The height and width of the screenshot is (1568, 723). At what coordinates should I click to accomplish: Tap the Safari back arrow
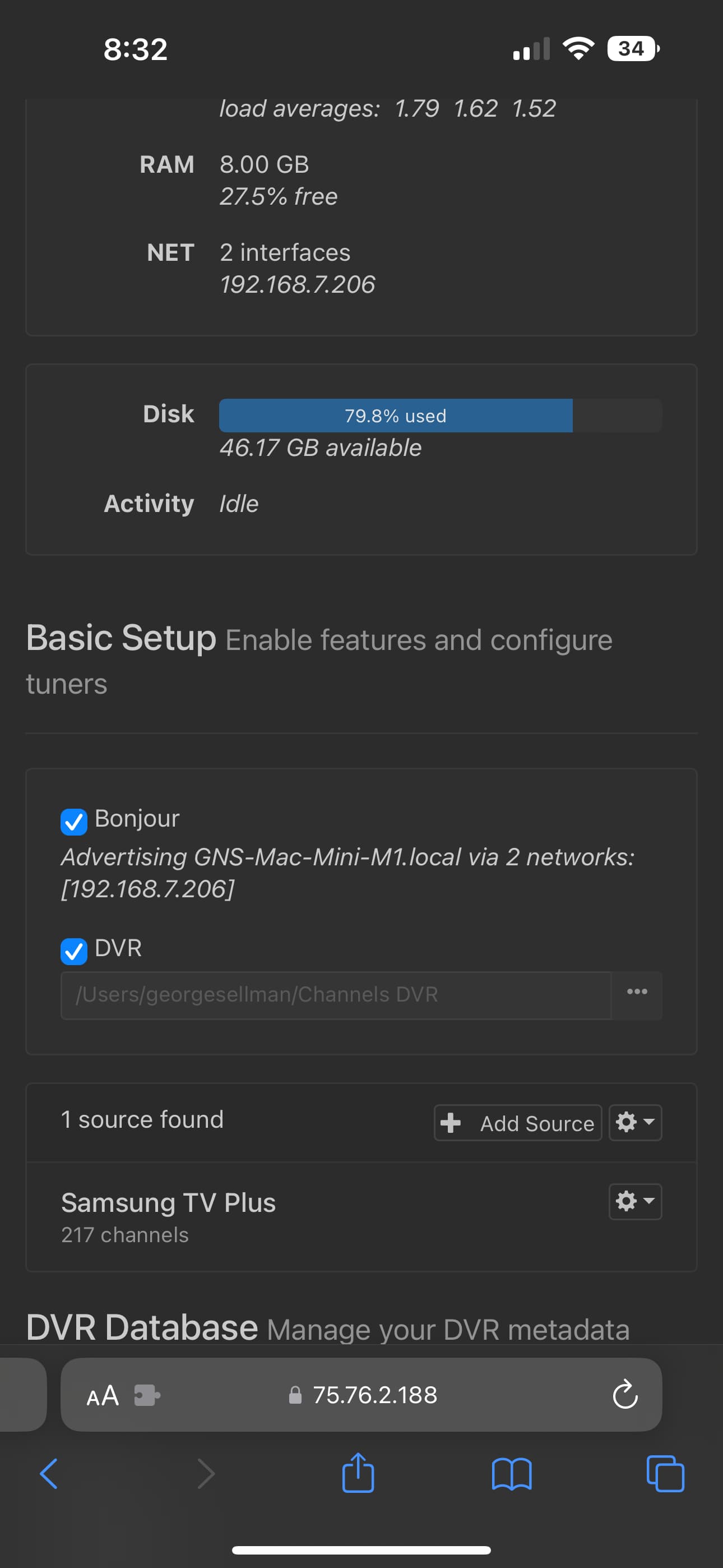[x=49, y=1474]
